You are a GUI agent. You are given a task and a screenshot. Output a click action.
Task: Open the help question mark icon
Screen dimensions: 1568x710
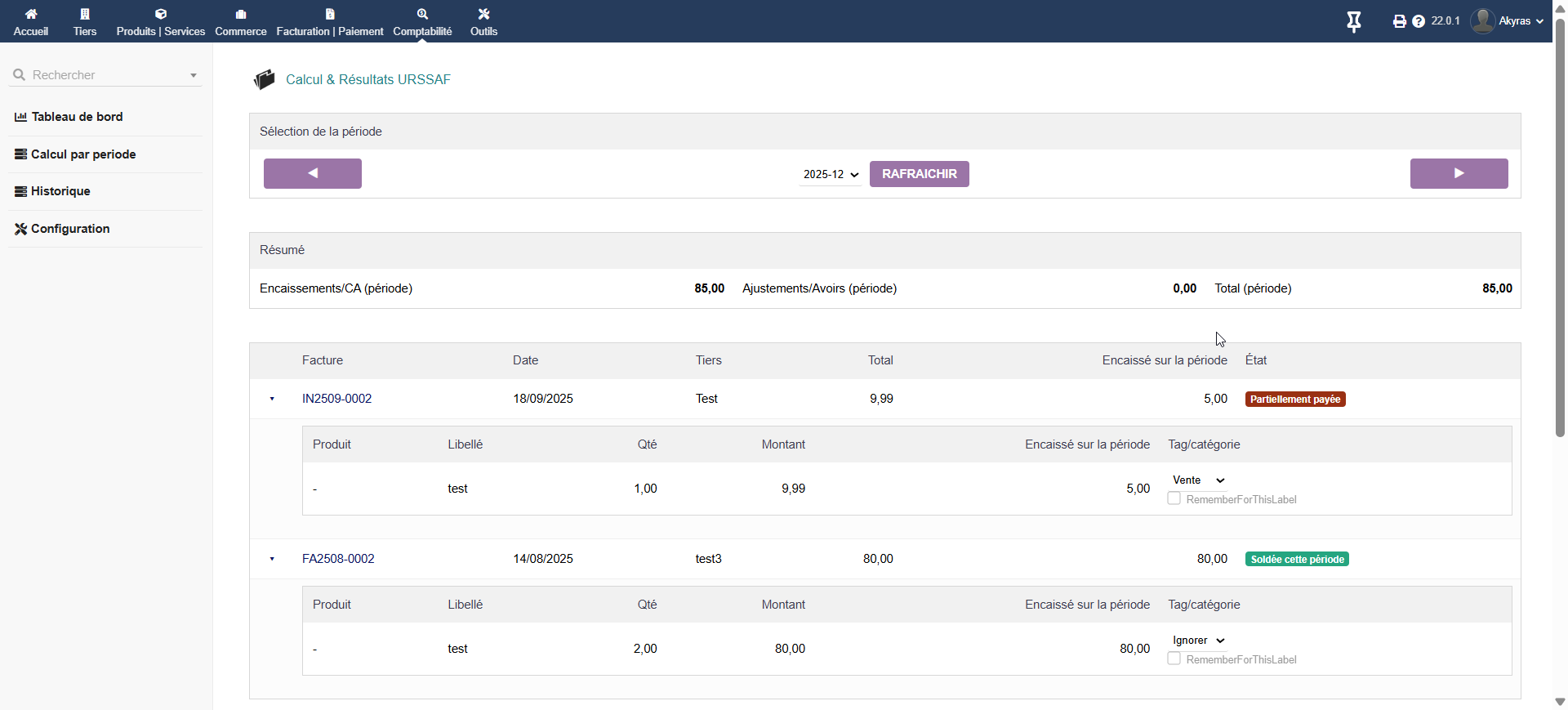point(1419,21)
